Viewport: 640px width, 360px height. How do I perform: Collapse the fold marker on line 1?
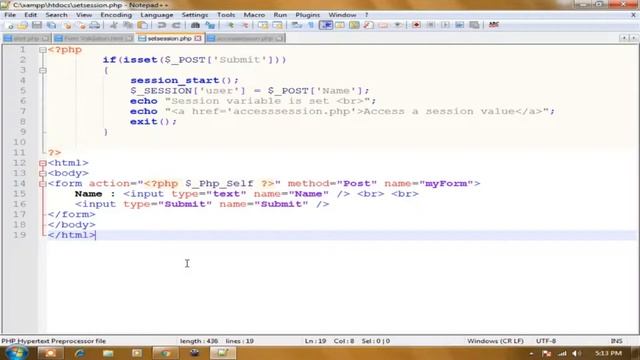coord(42,50)
